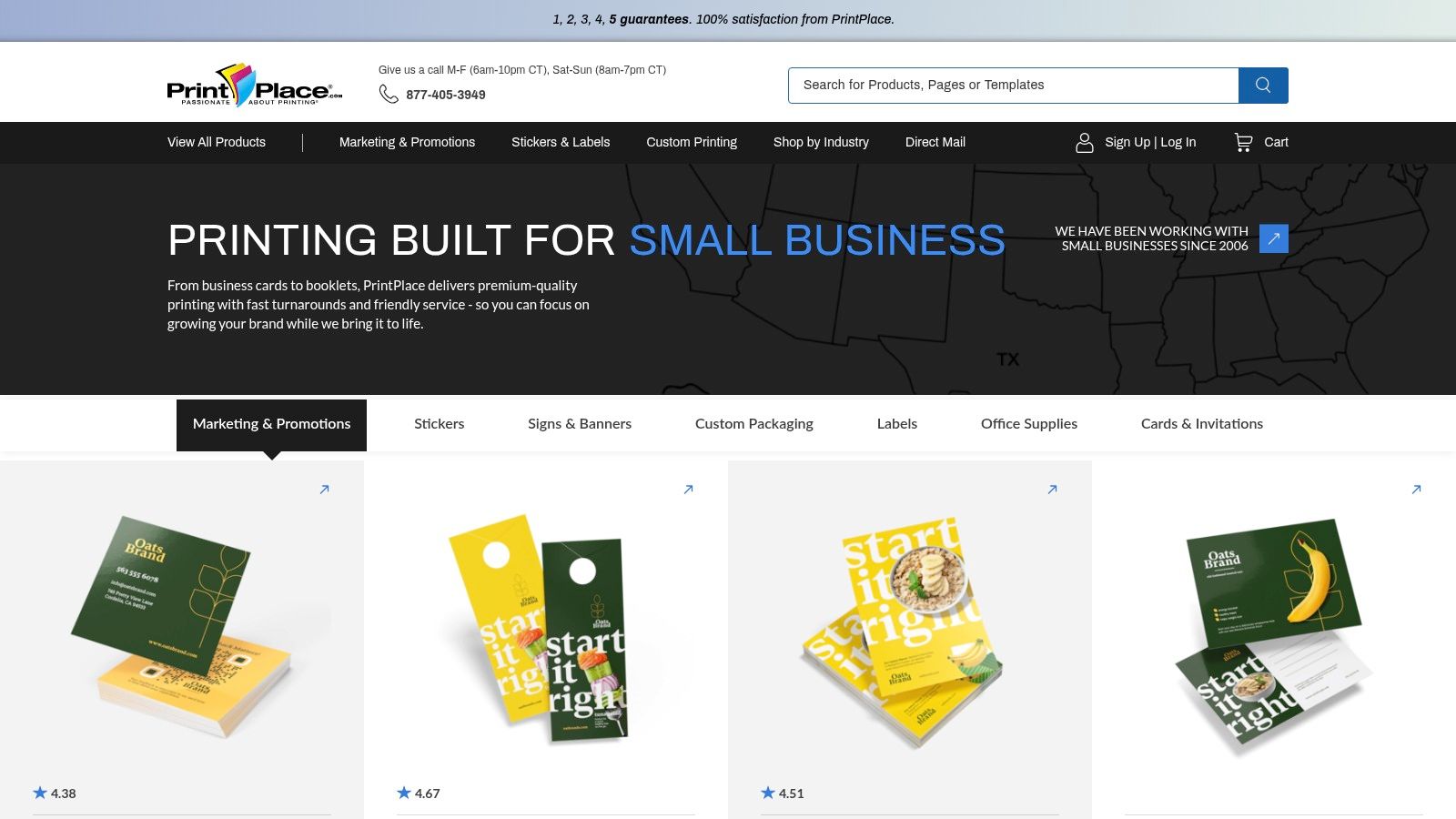Screen dimensions: 1456x819
Task: Switch to the Custom Packaging tab
Action: (754, 424)
